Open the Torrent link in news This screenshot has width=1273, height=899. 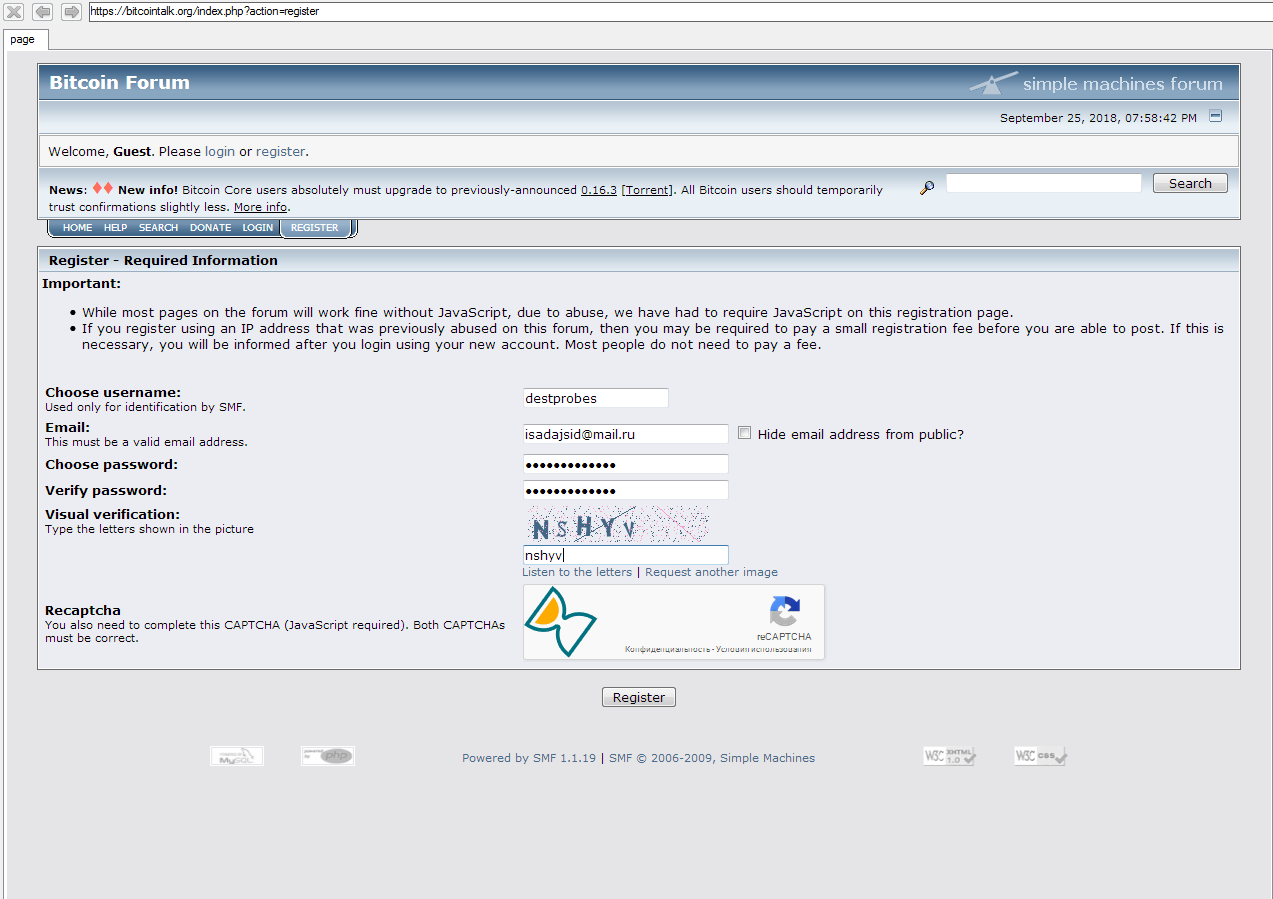pos(648,190)
